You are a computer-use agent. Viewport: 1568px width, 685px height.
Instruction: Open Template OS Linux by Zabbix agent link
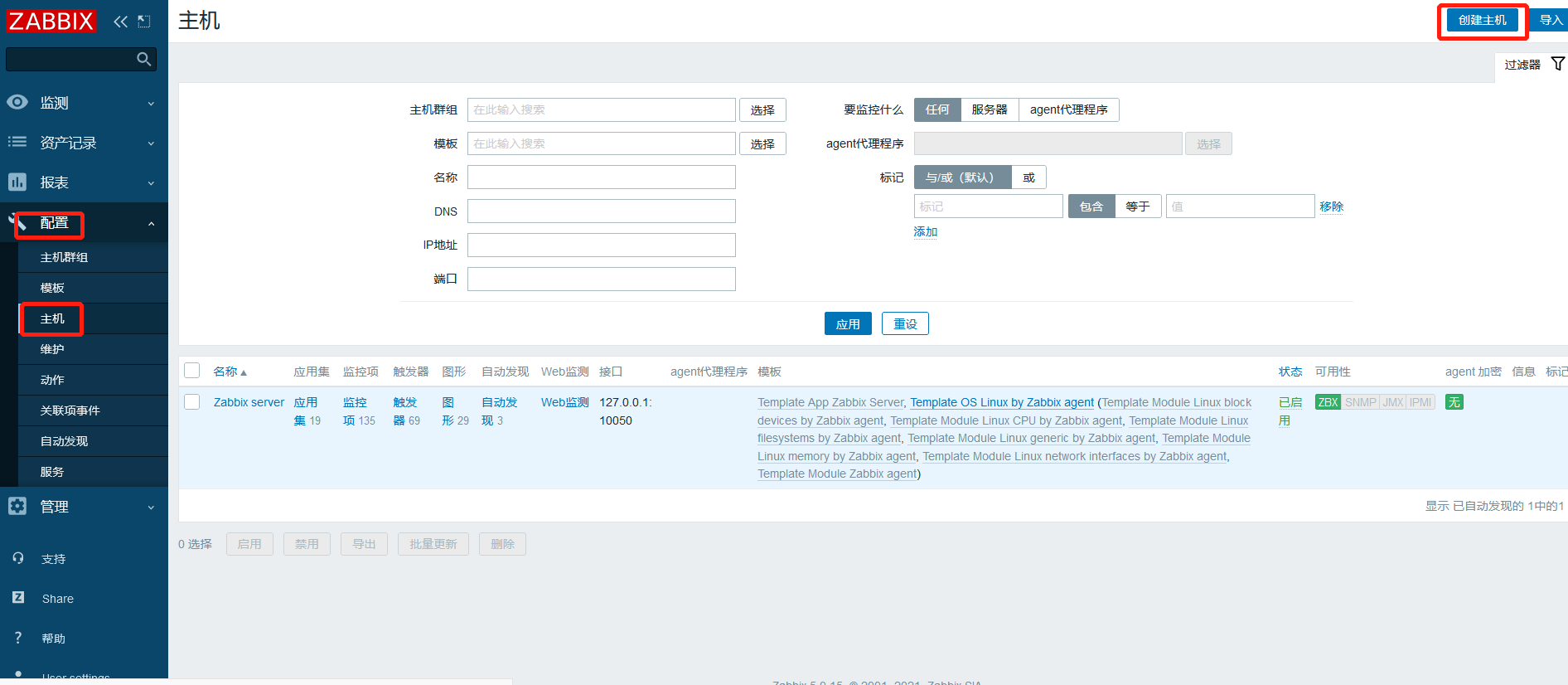1002,402
